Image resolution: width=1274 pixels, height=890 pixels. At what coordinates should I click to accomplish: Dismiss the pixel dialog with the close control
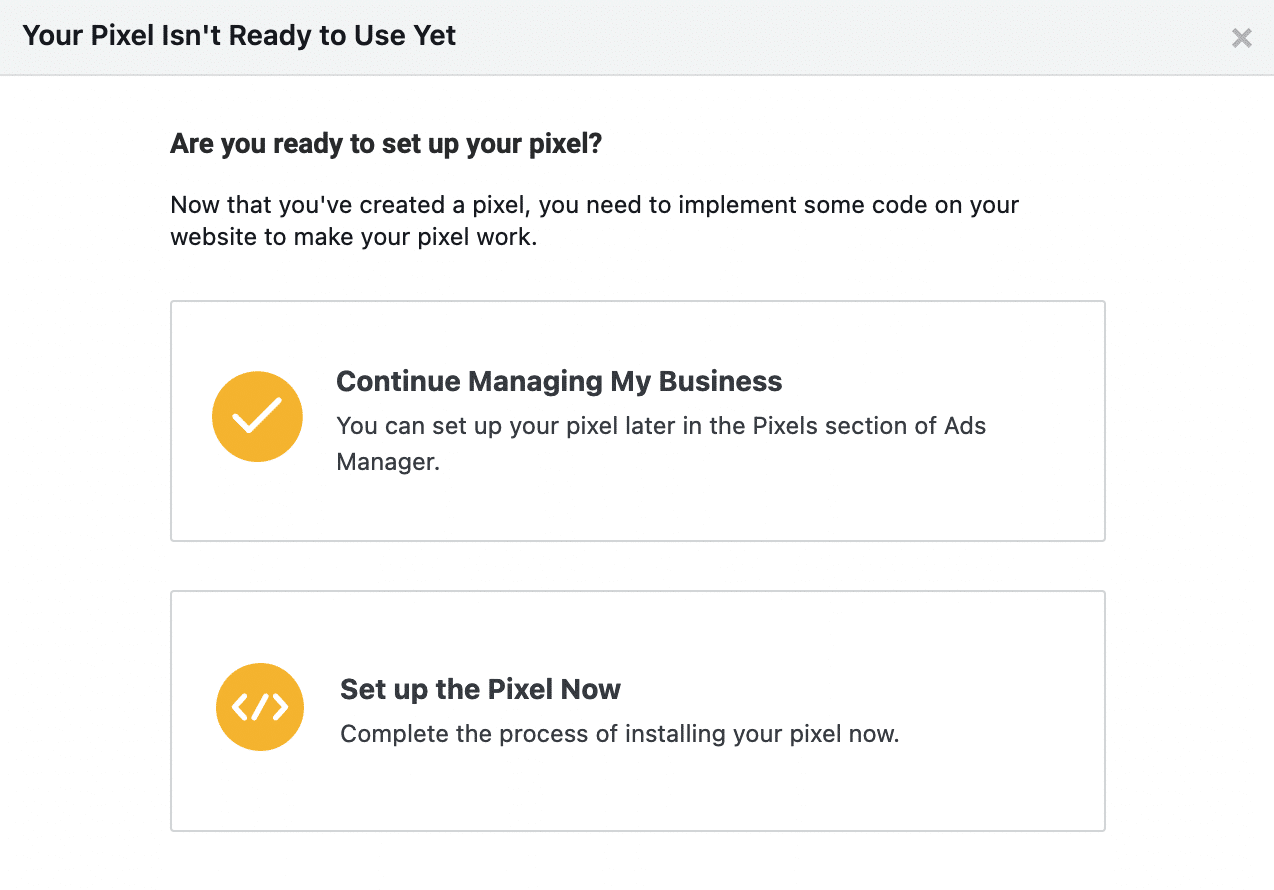1242,38
